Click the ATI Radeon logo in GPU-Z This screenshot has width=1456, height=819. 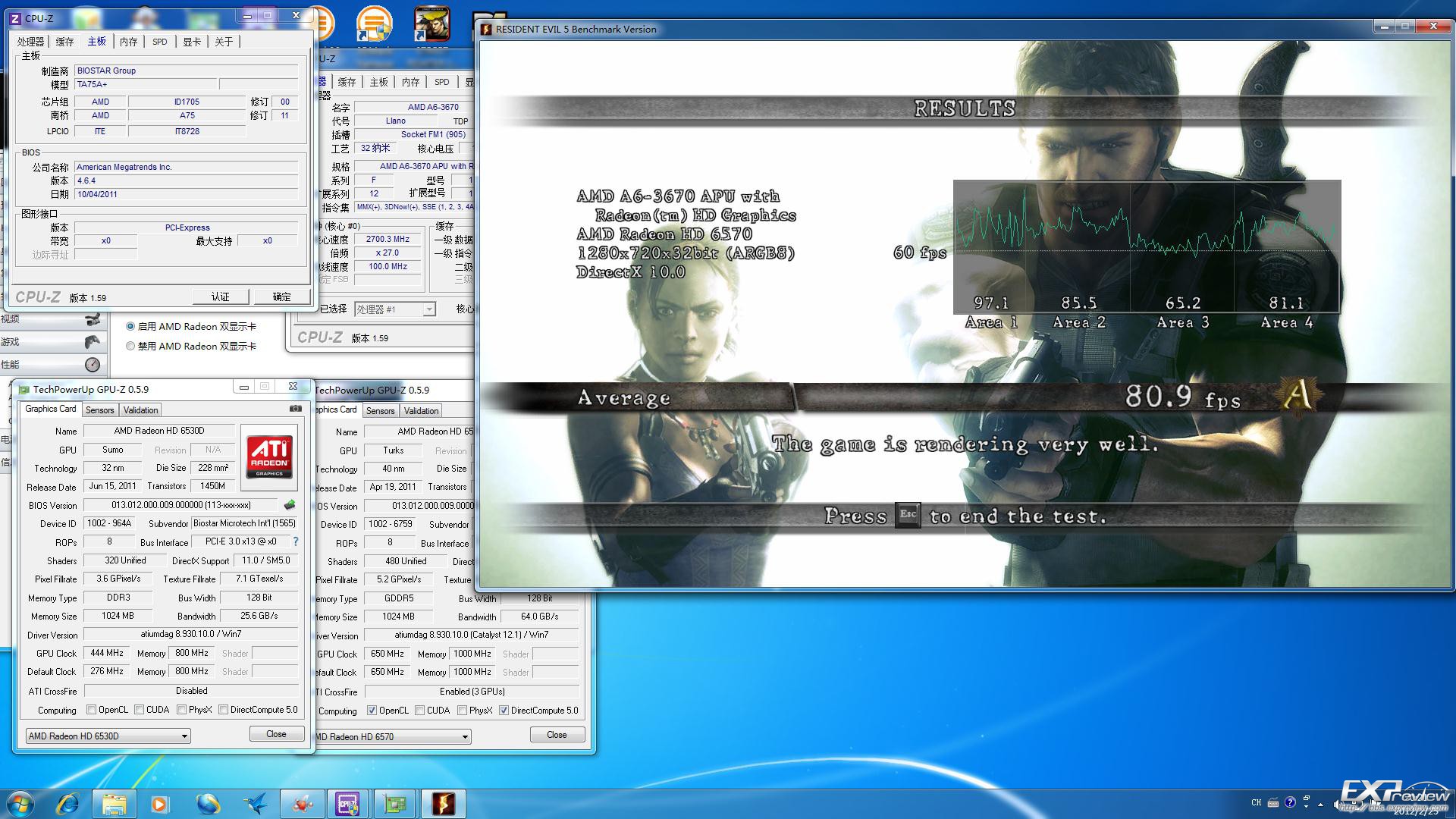[269, 457]
